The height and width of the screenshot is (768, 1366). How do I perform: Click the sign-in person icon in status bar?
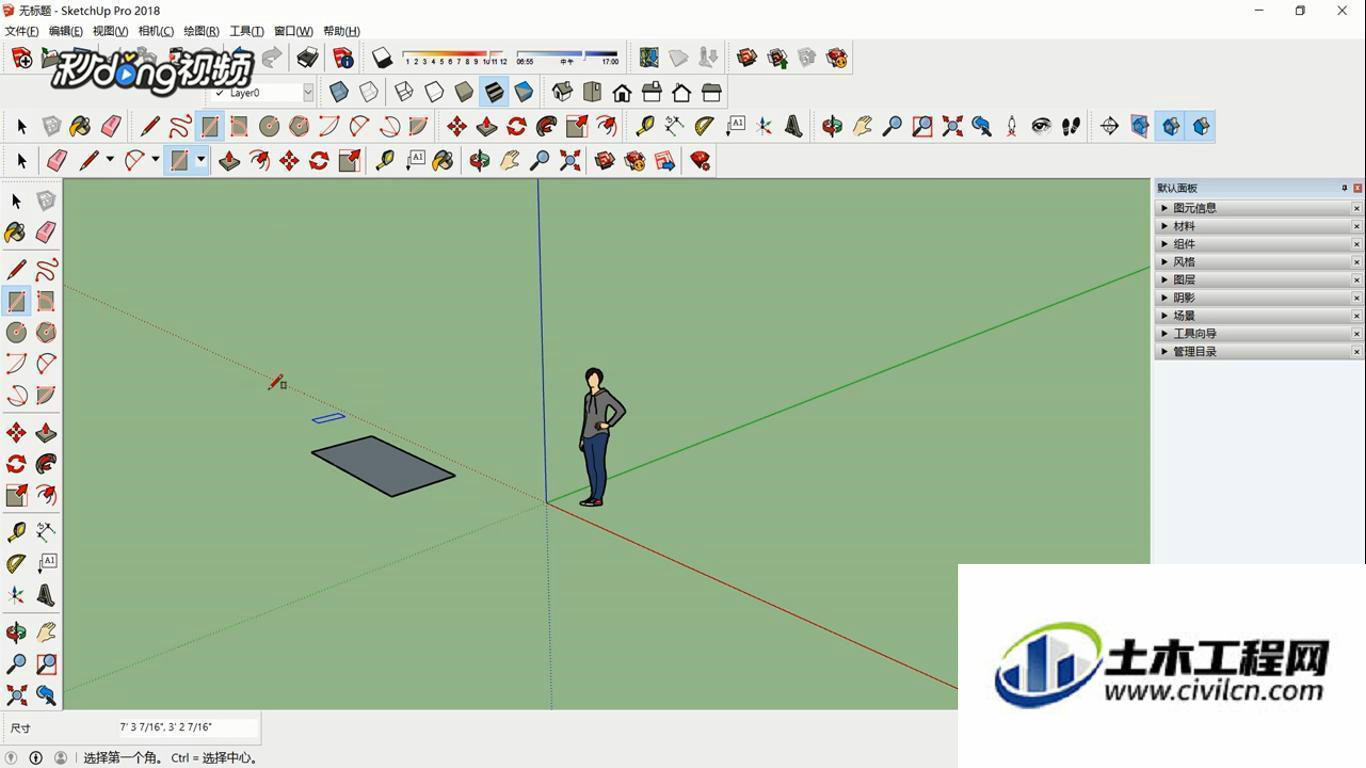[x=60, y=758]
